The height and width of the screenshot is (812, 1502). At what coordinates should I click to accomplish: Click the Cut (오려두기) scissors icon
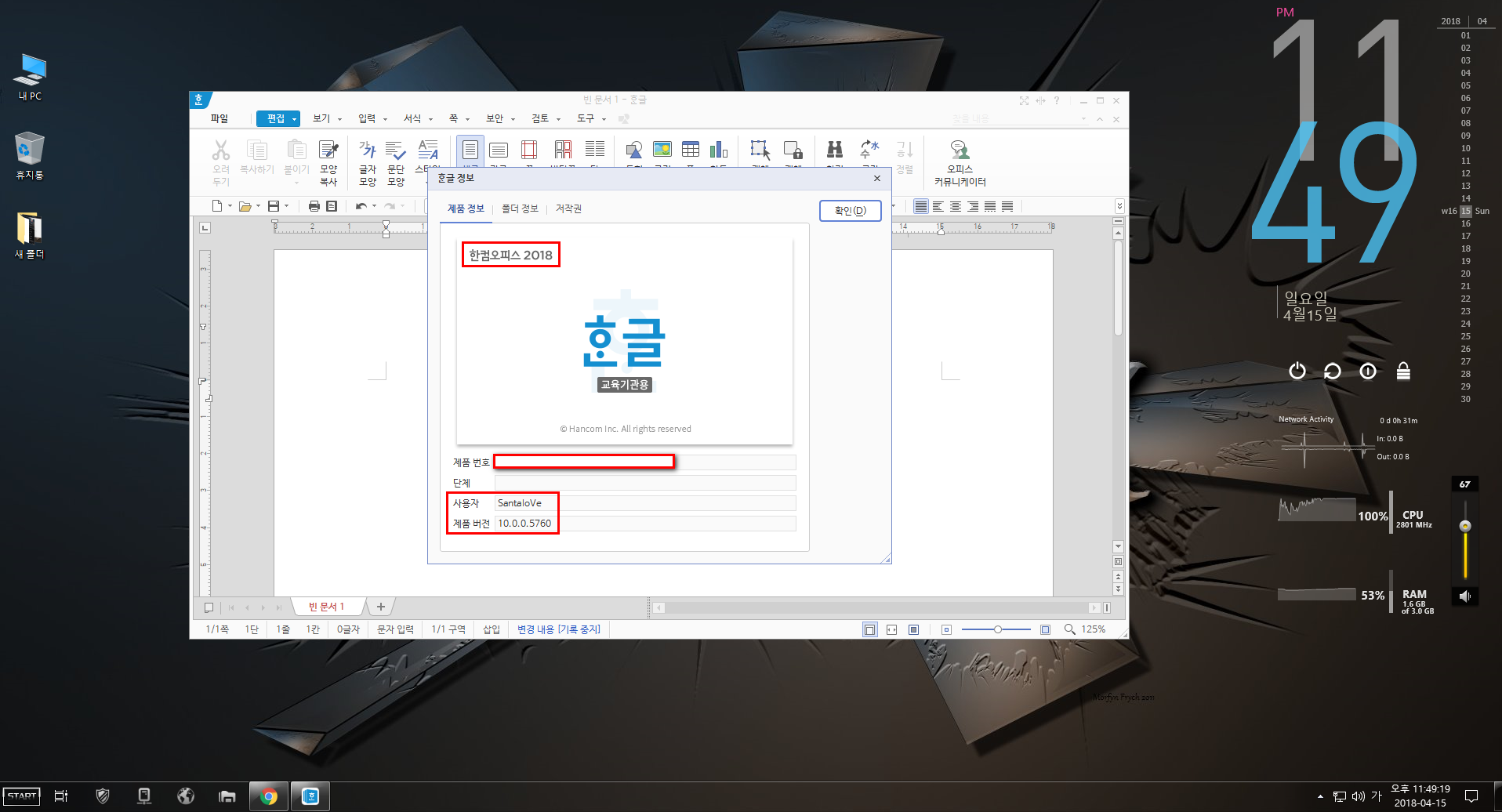(x=221, y=150)
